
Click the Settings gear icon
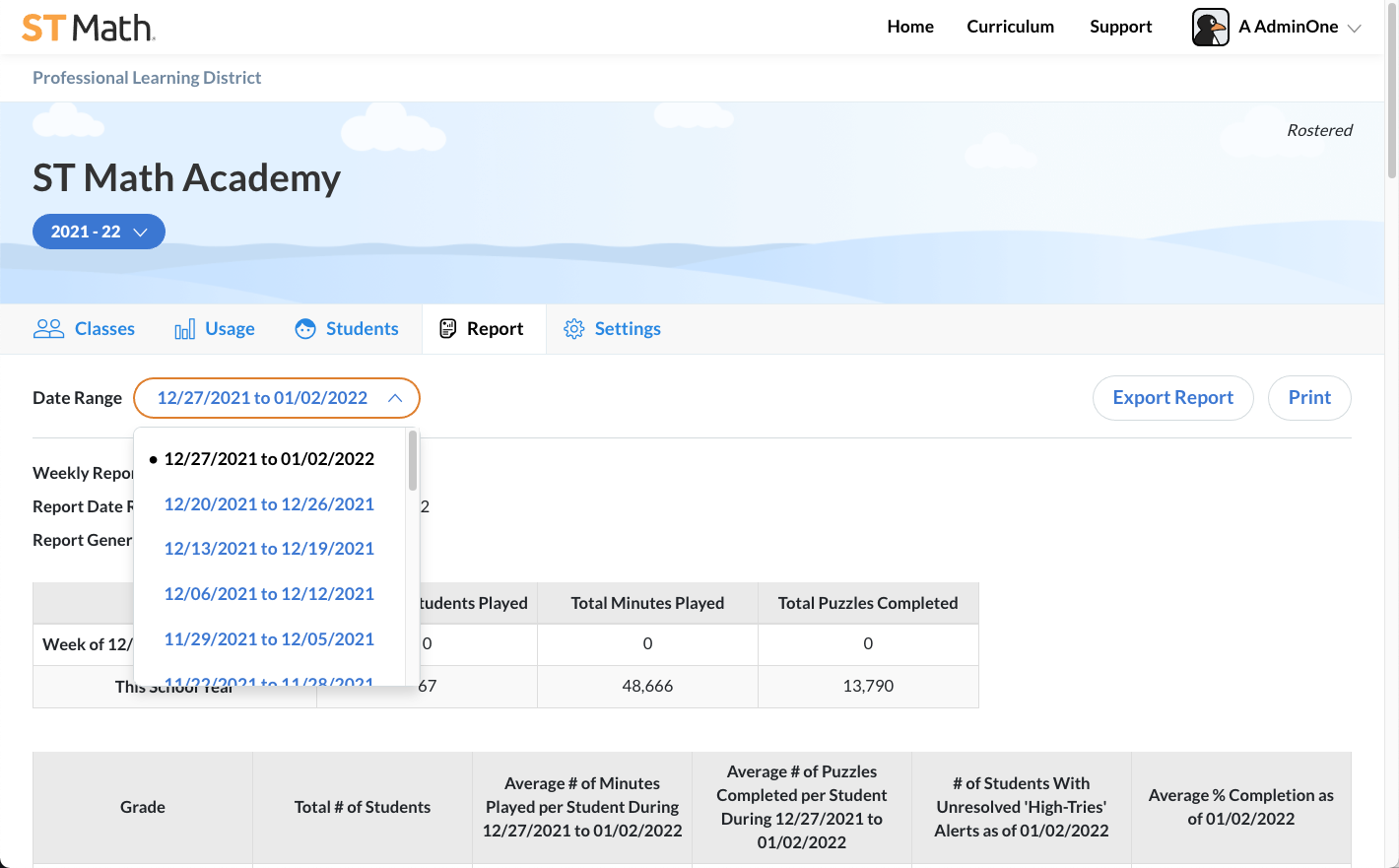574,329
